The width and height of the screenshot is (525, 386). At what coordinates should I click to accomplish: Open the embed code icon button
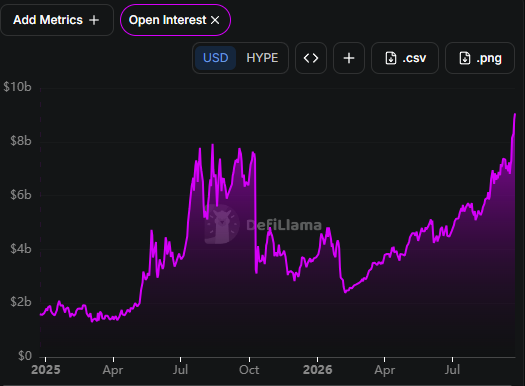coord(311,58)
